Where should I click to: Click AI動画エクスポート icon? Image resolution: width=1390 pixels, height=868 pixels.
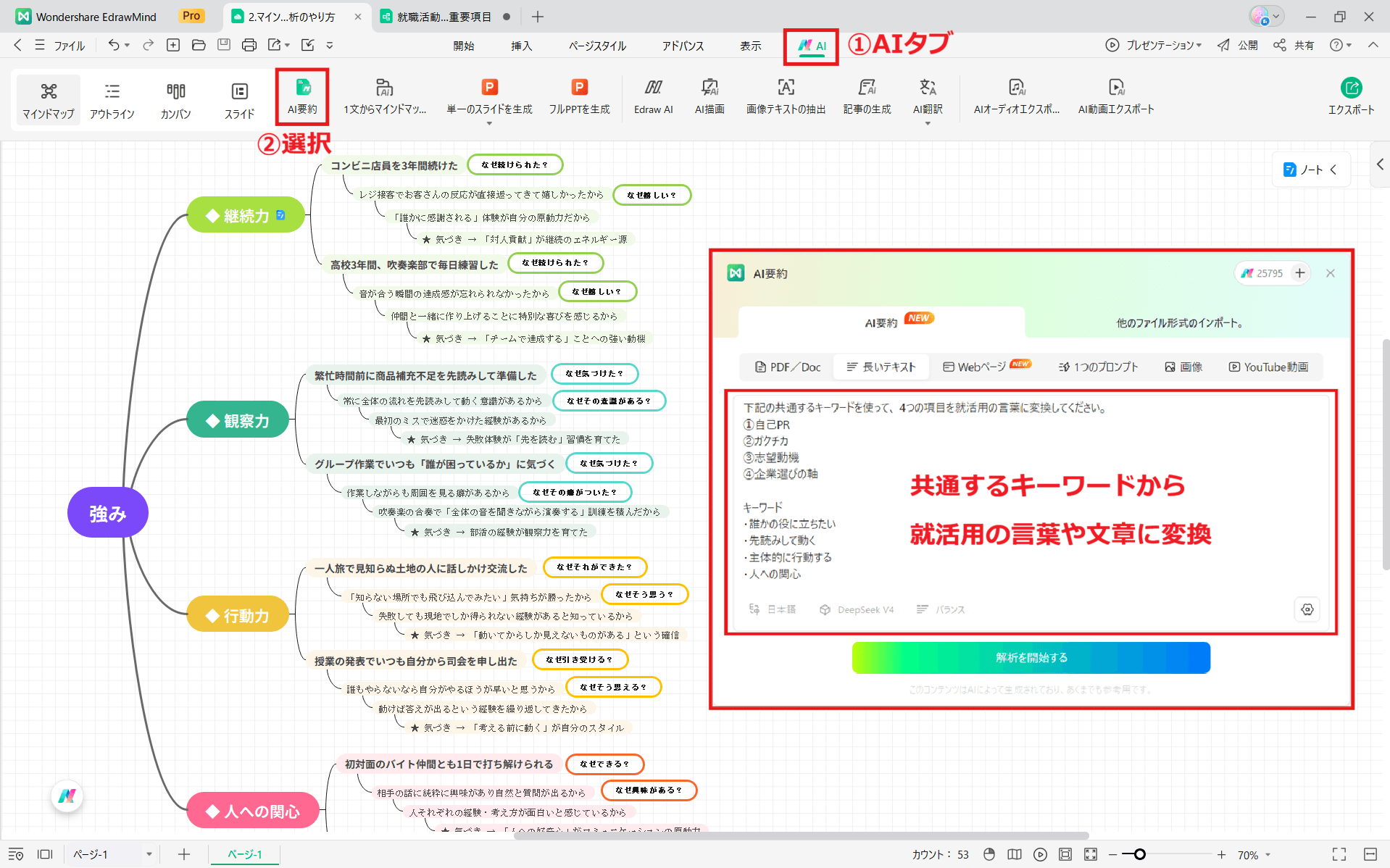1116,88
